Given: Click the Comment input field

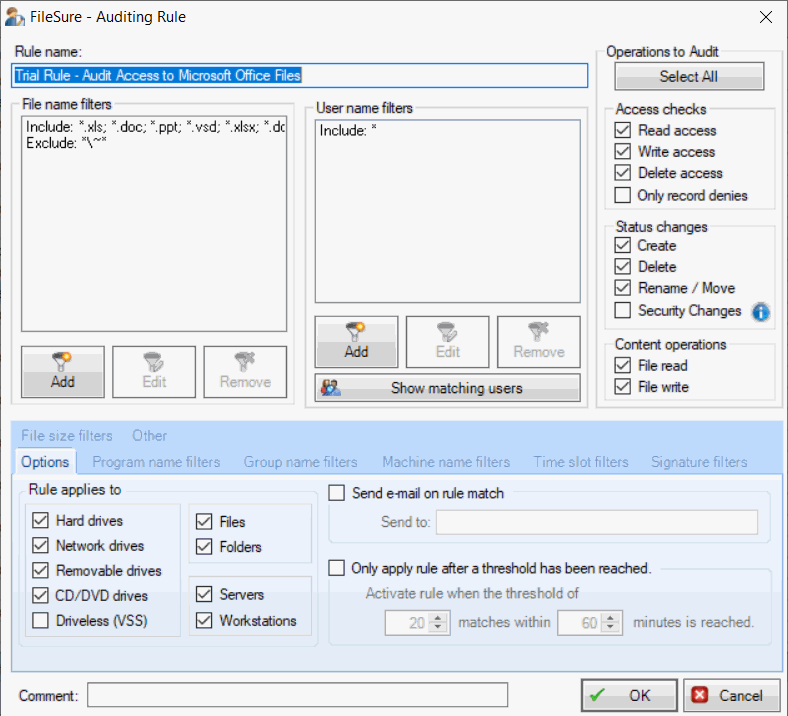Looking at the screenshot, I should click(298, 695).
